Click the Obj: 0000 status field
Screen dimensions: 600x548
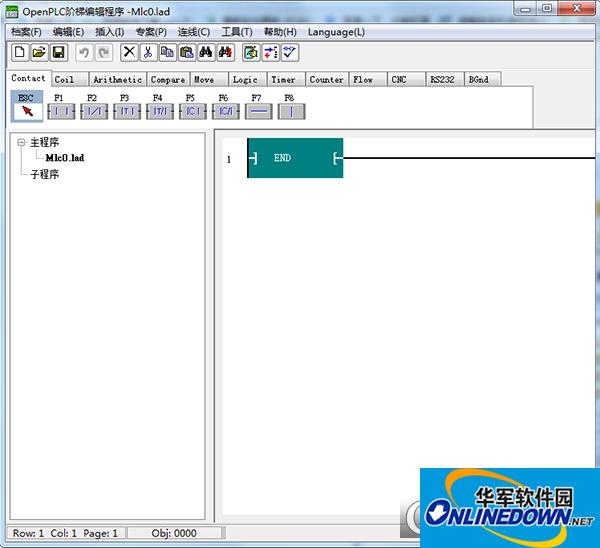[174, 533]
